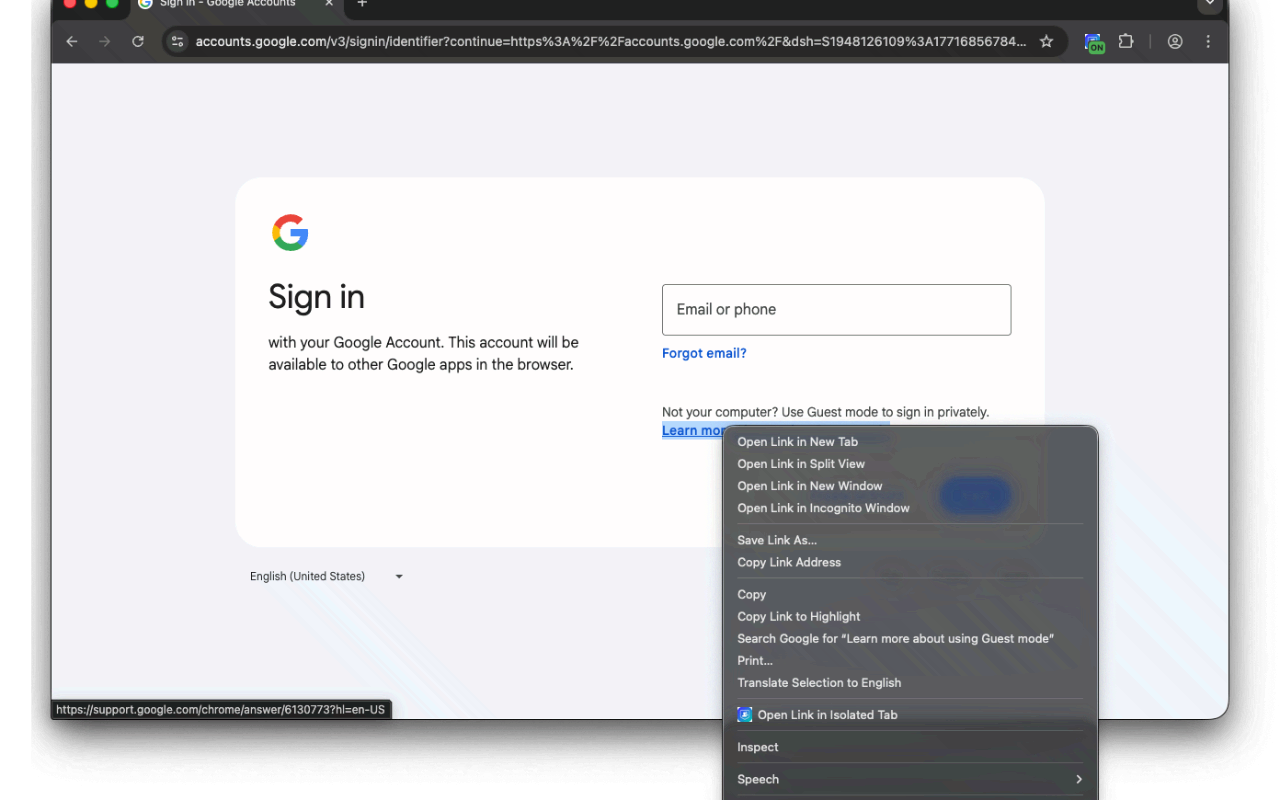Select Copy Link Address
This screenshot has height=800, width=1280.
coord(910,562)
